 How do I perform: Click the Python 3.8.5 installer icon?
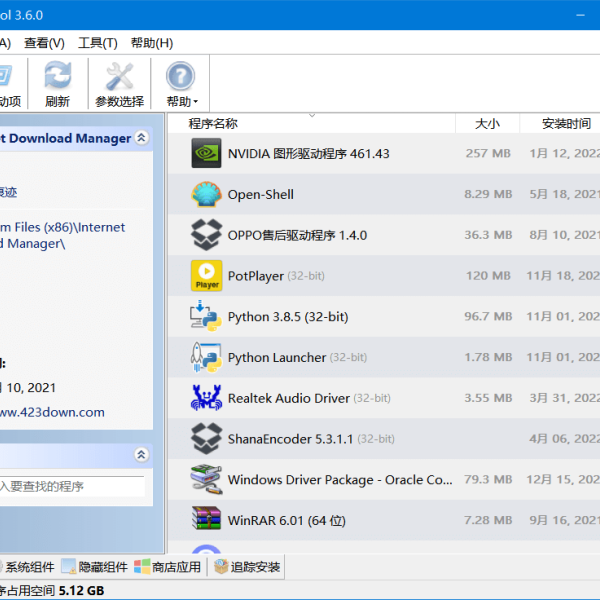tap(206, 316)
